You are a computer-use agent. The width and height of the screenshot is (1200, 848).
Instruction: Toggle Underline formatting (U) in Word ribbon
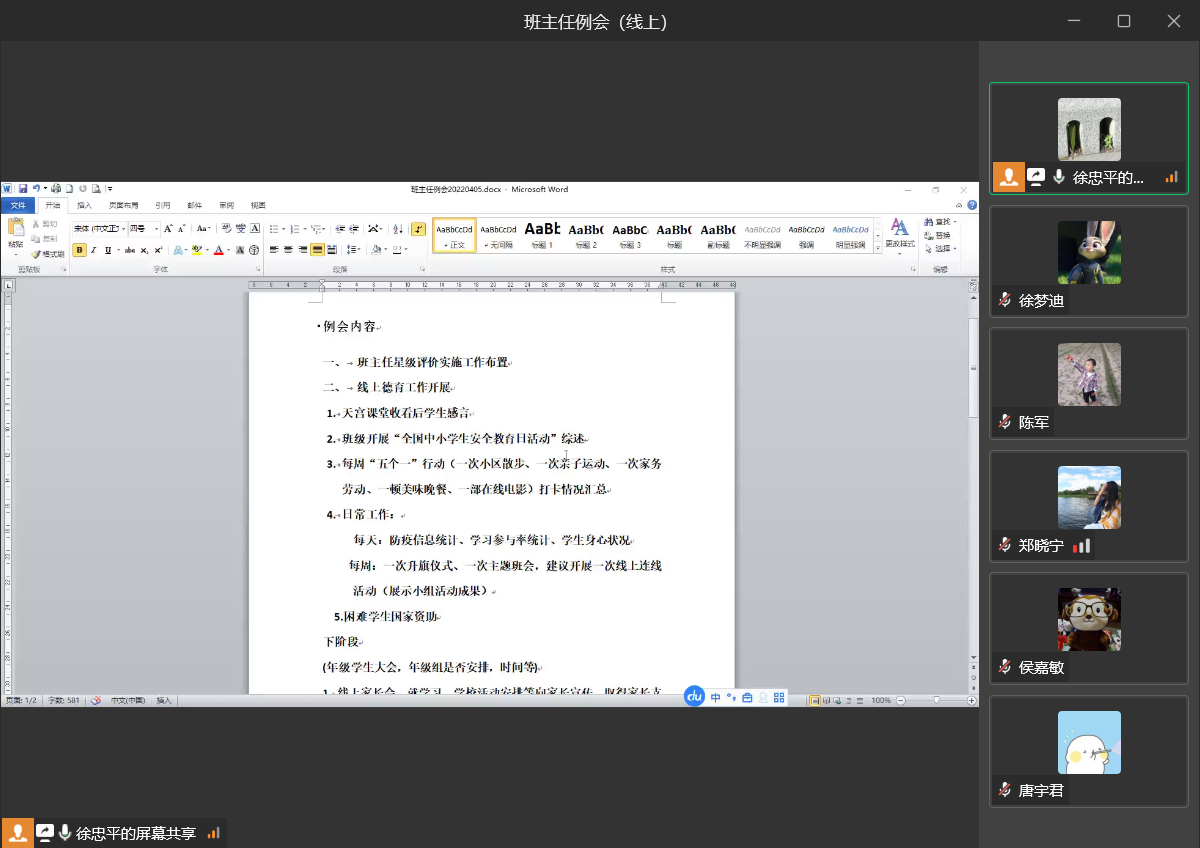(107, 250)
